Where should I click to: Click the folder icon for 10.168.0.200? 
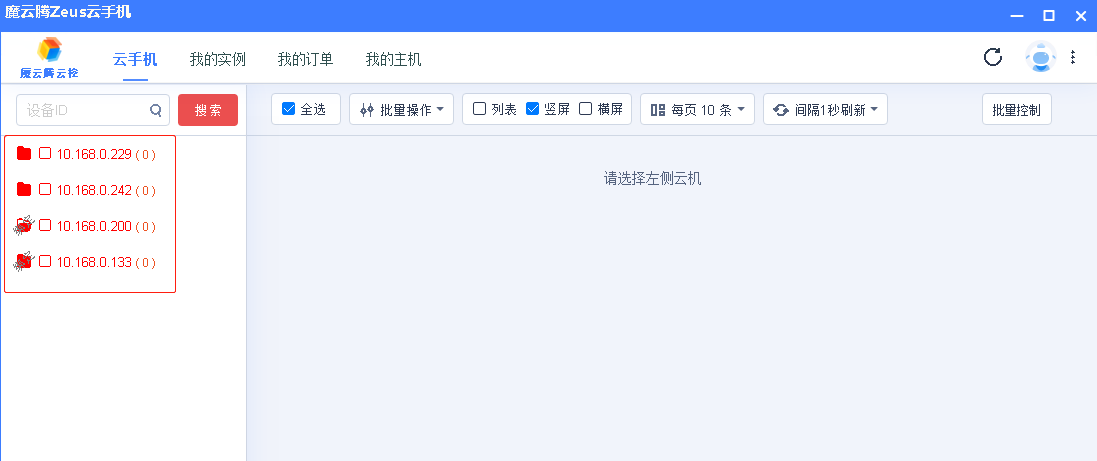[24, 225]
